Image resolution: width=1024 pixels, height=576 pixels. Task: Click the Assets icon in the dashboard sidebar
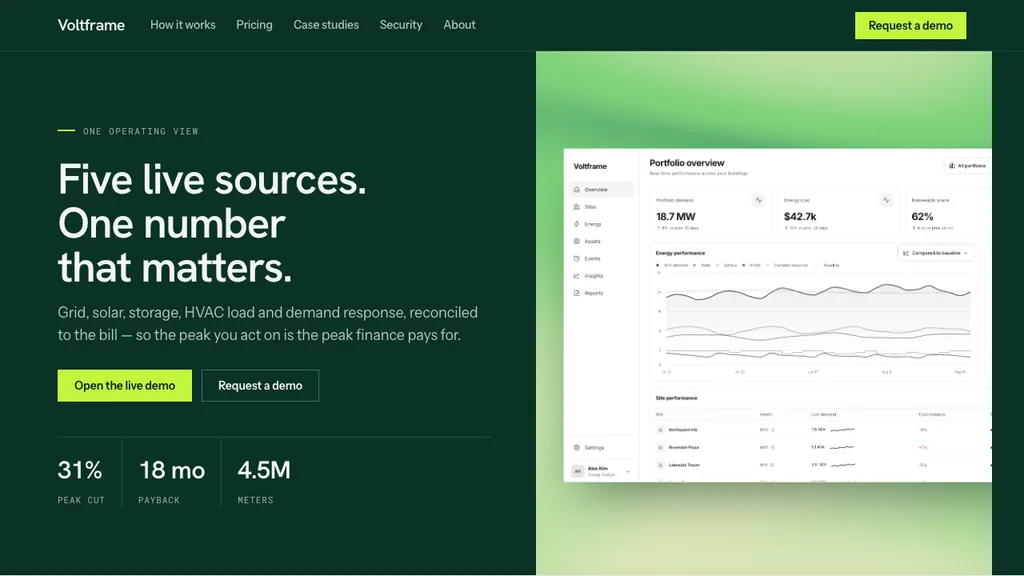[577, 241]
